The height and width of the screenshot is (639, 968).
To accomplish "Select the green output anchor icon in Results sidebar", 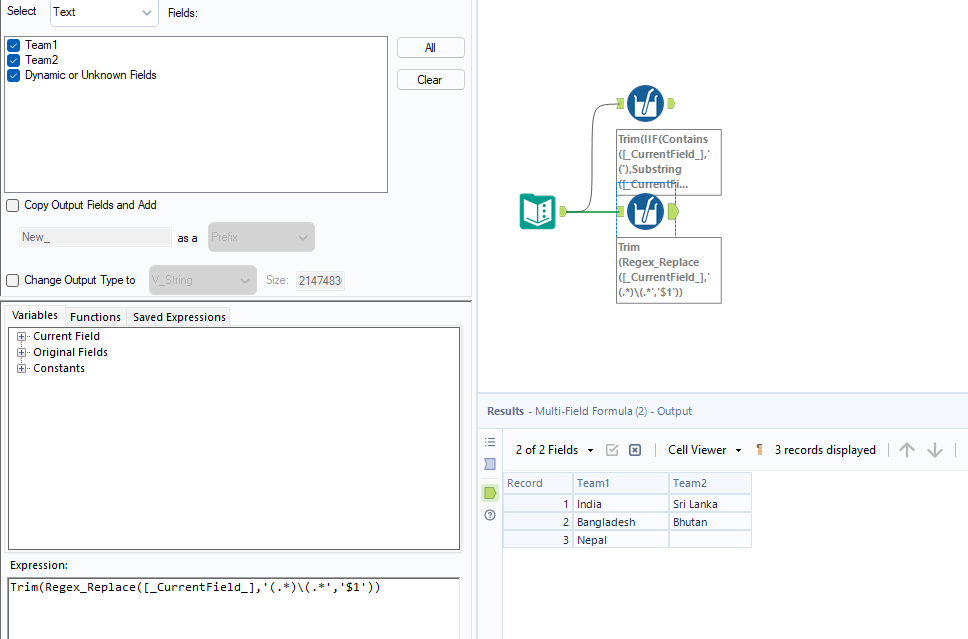I will coord(489,492).
